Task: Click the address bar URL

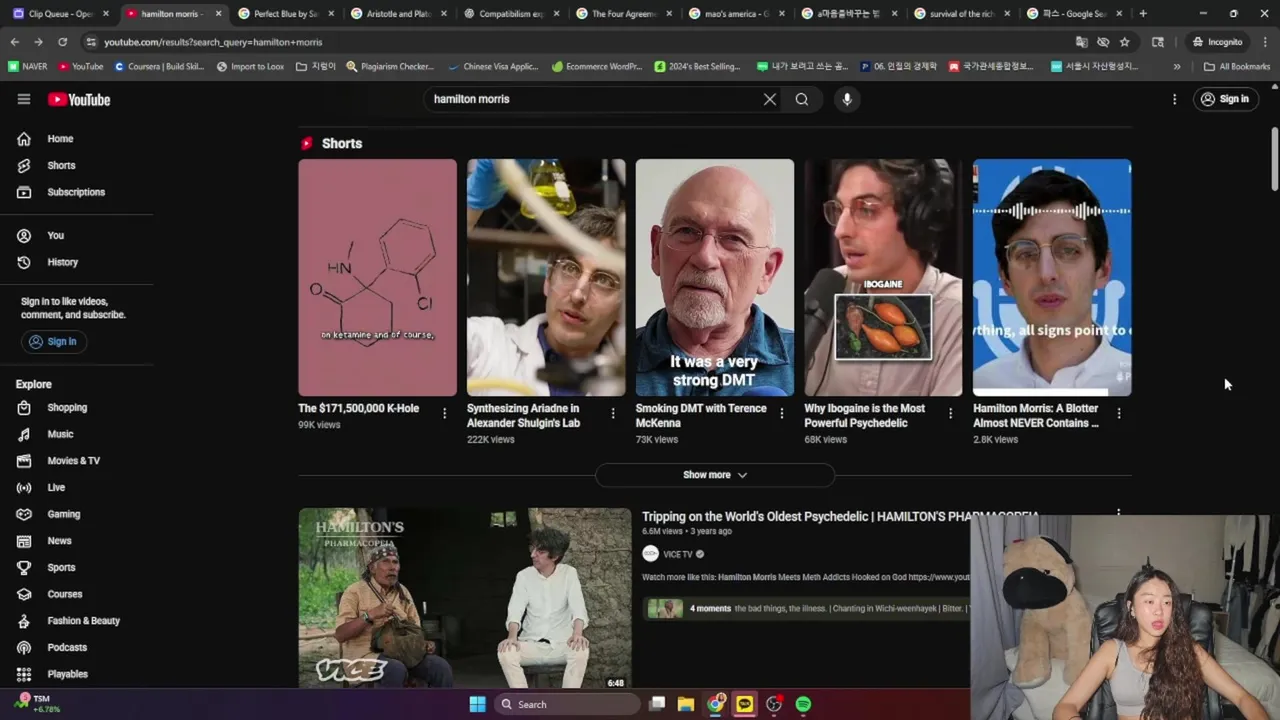Action: [x=213, y=42]
